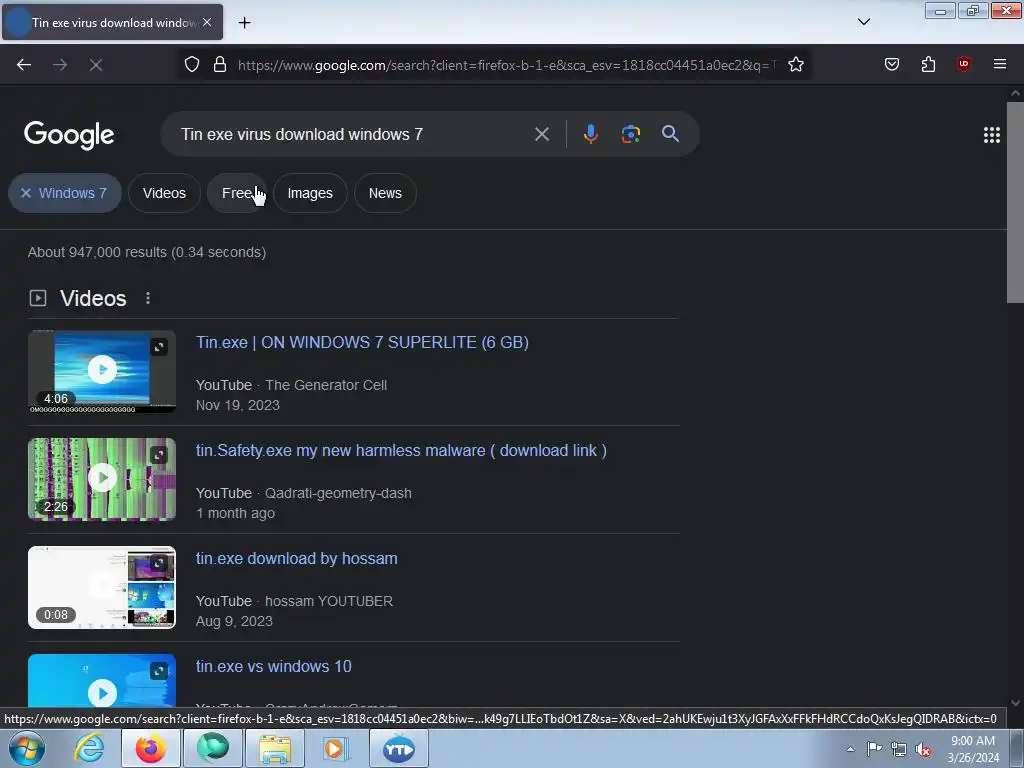Click The Generator Cell channel name
Screen dimensions: 1024x768
tap(326, 385)
